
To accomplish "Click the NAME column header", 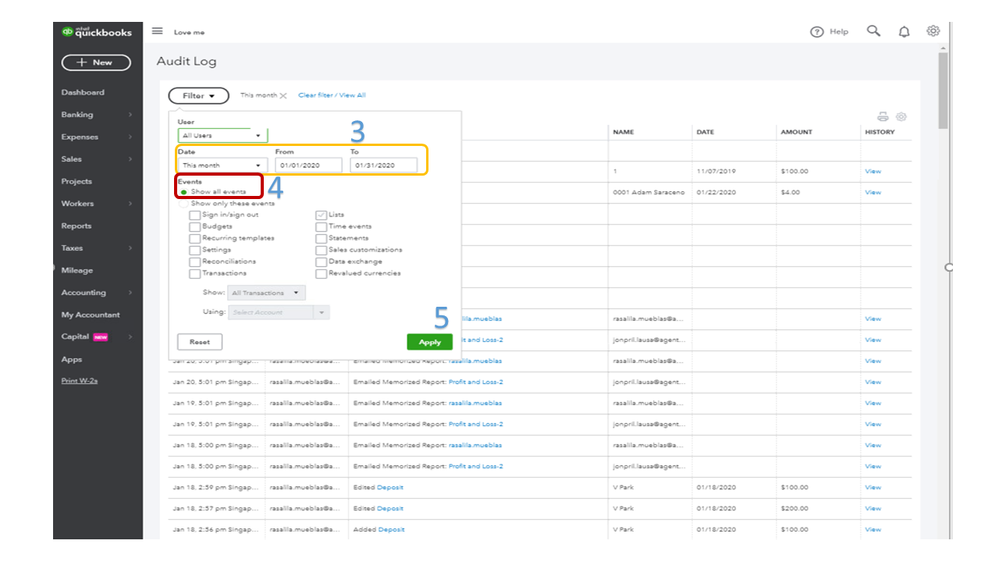I will click(x=623, y=132).
